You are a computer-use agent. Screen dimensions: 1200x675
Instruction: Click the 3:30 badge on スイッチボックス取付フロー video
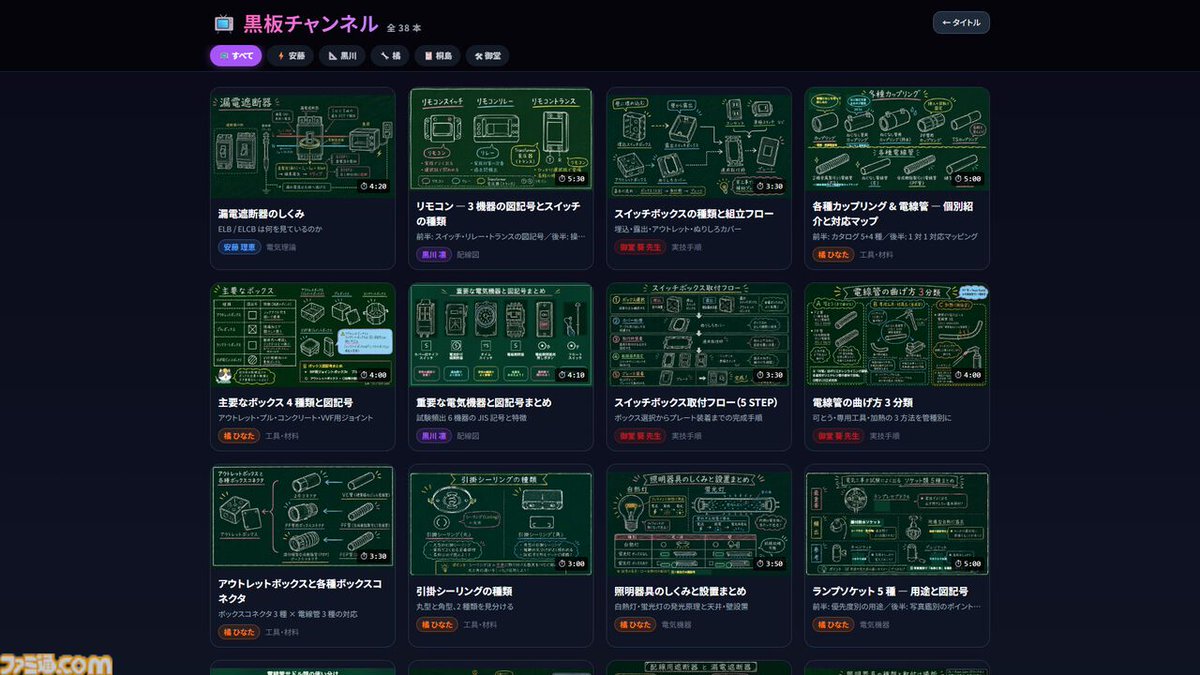pos(771,375)
